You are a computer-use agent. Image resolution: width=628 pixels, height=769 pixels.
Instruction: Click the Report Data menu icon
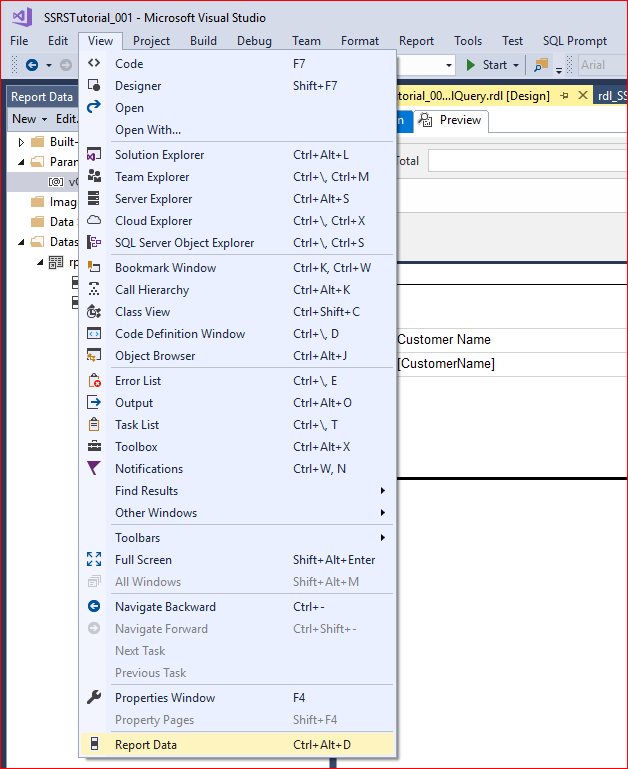95,744
